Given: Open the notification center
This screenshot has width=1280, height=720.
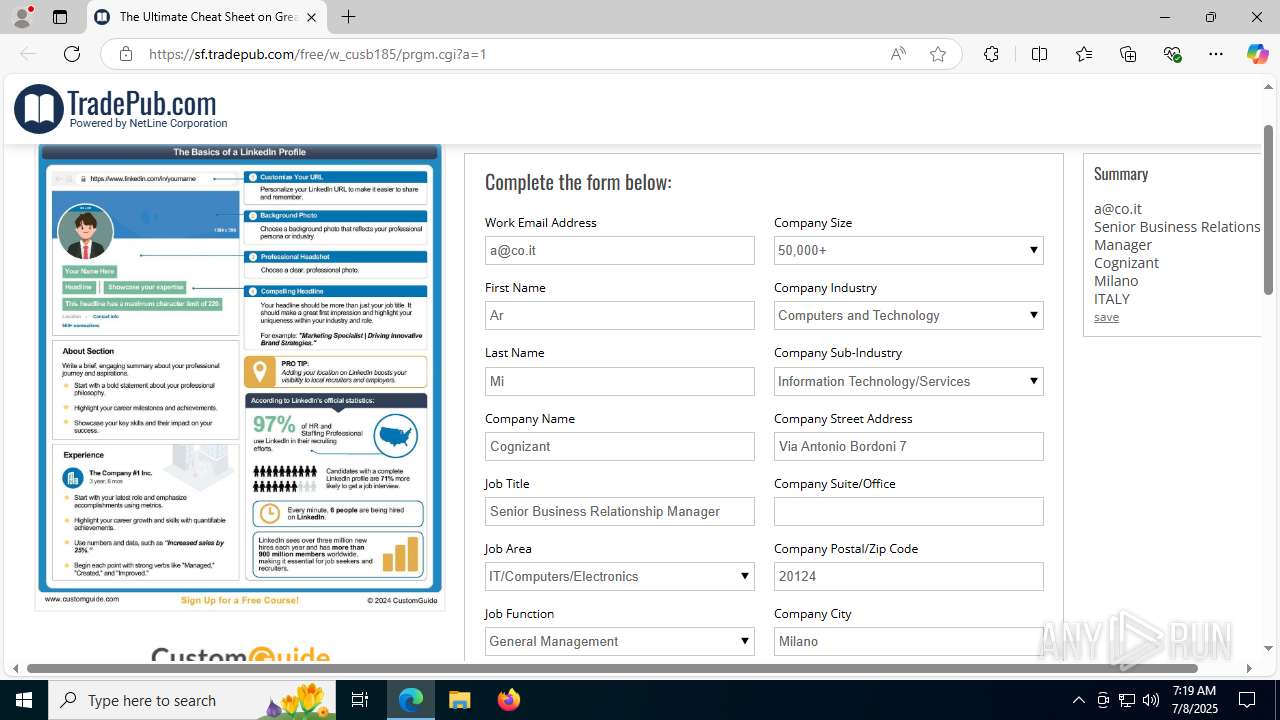Looking at the screenshot, I should coord(1247,700).
